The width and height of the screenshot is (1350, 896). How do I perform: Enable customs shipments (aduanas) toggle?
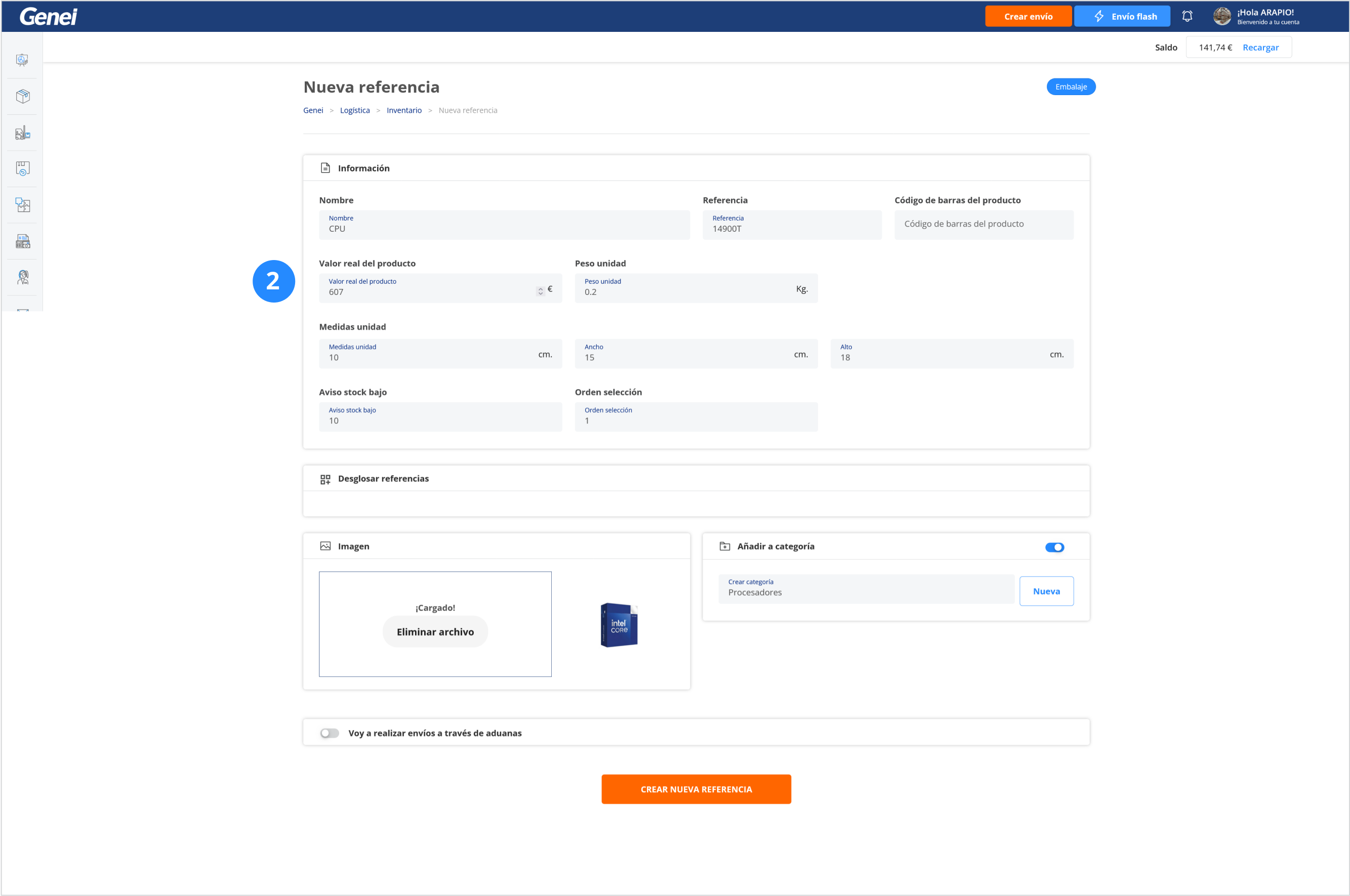(x=329, y=733)
